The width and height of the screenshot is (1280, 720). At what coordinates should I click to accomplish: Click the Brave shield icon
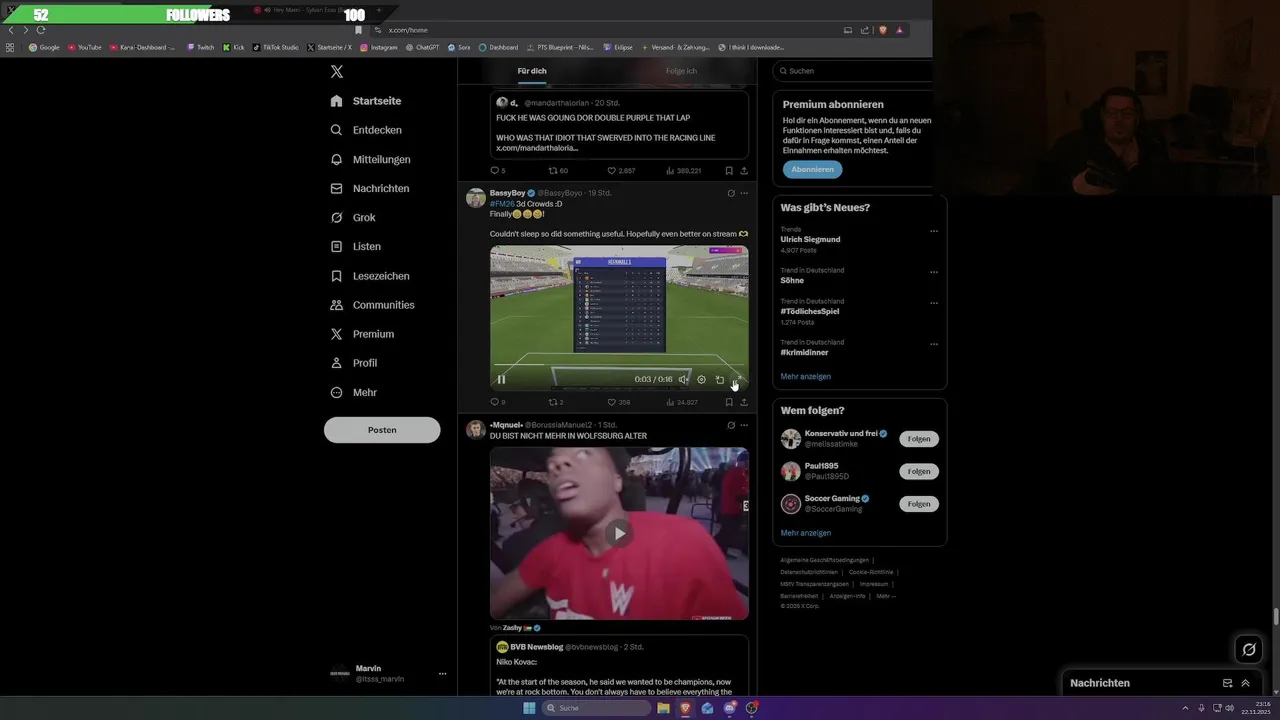[883, 30]
